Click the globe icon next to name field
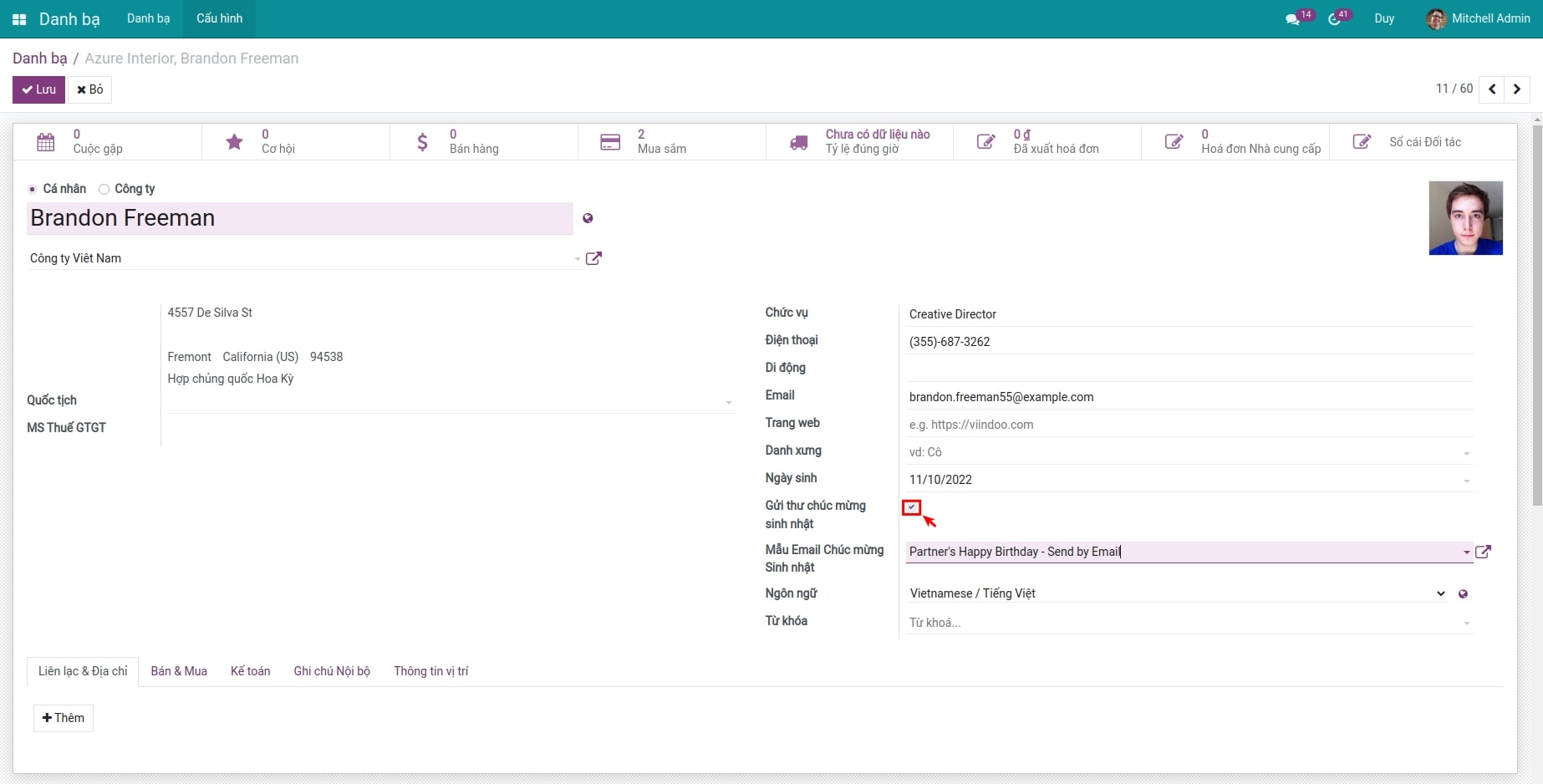The image size is (1543, 784). pos(588,218)
